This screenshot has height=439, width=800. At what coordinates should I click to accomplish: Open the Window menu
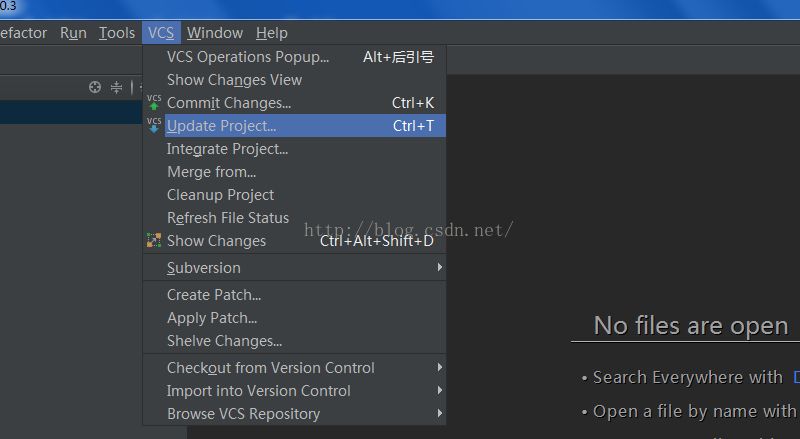tap(214, 33)
